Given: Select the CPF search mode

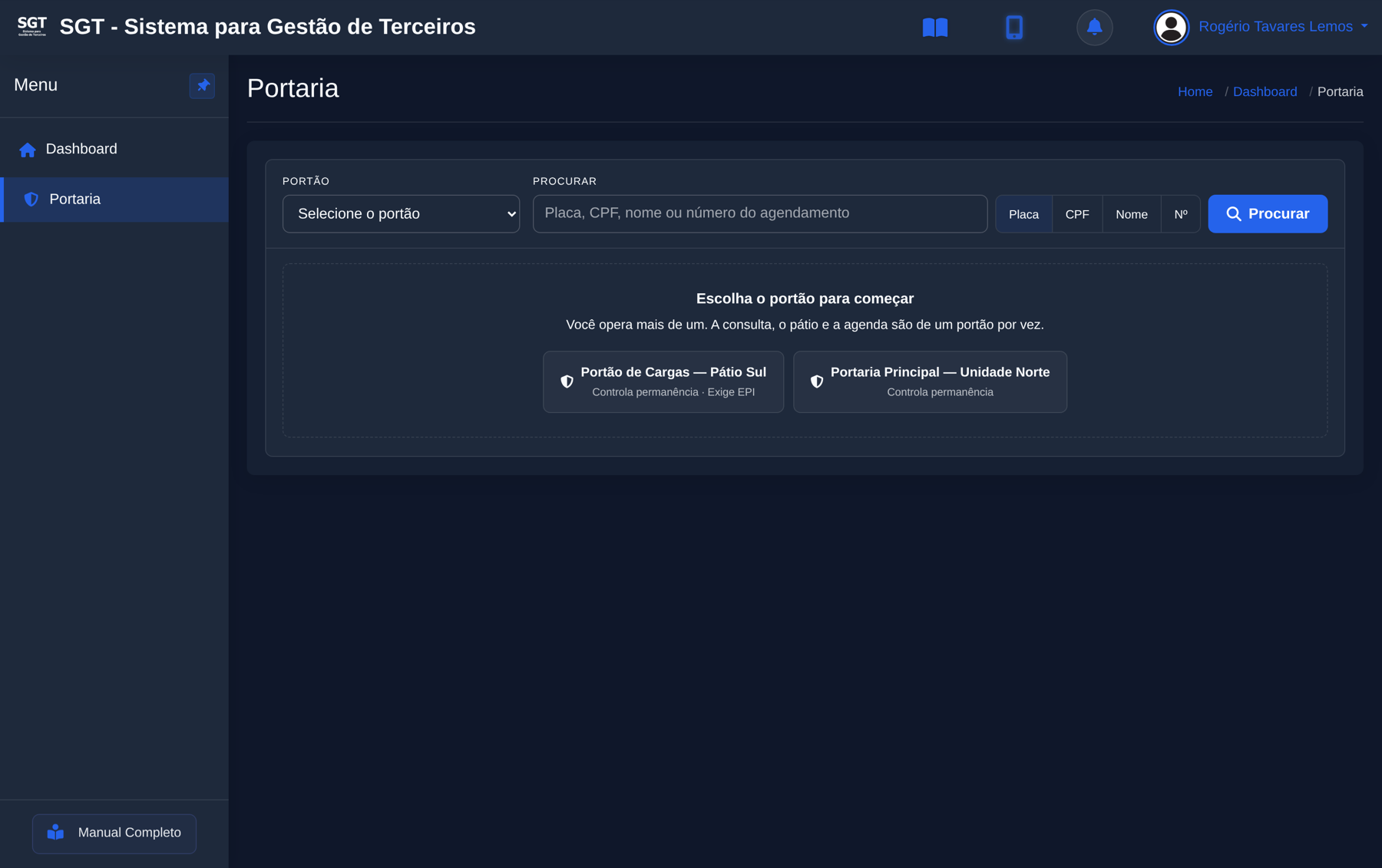Looking at the screenshot, I should [1077, 214].
